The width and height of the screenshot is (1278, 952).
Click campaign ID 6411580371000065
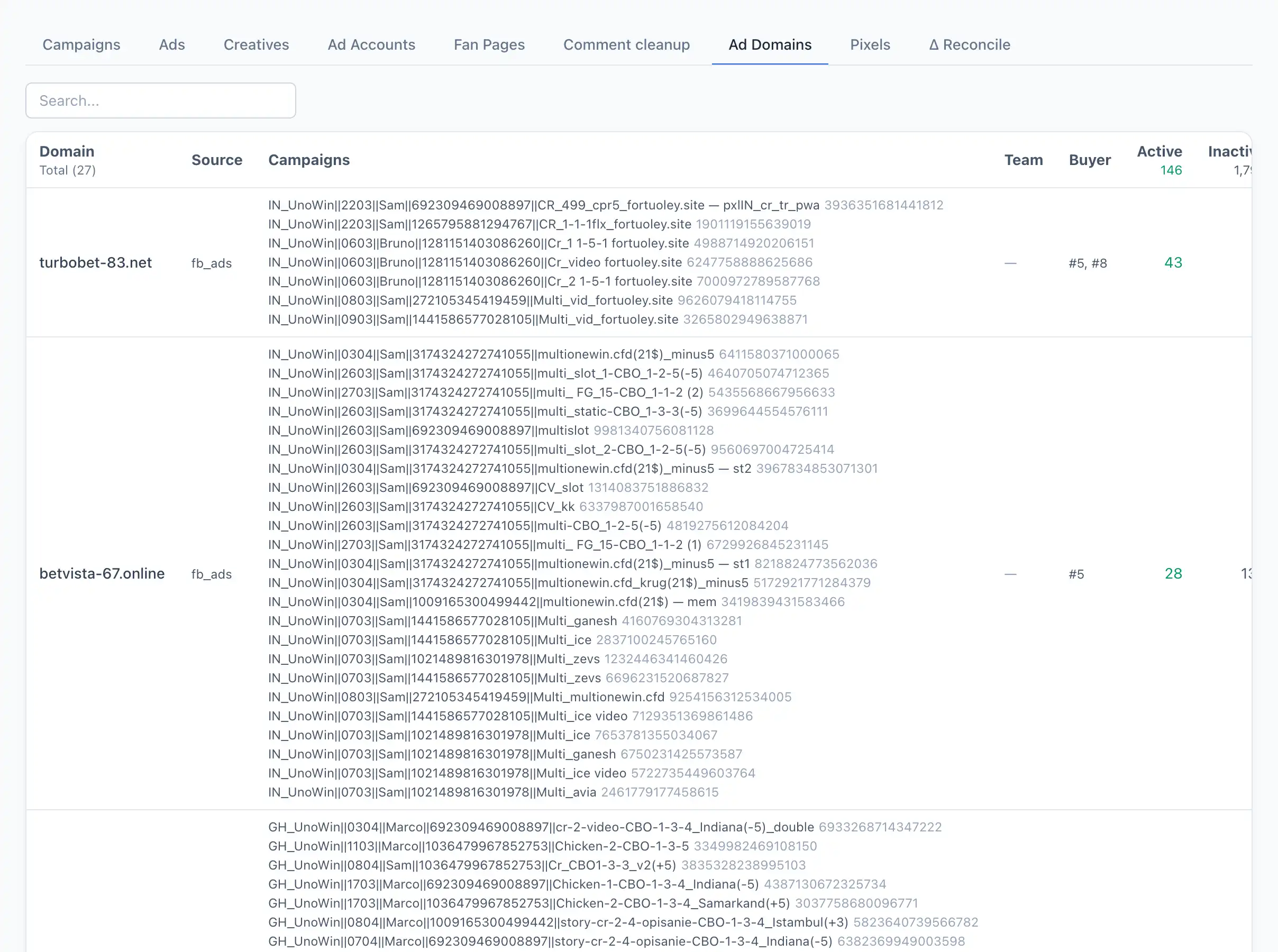779,354
